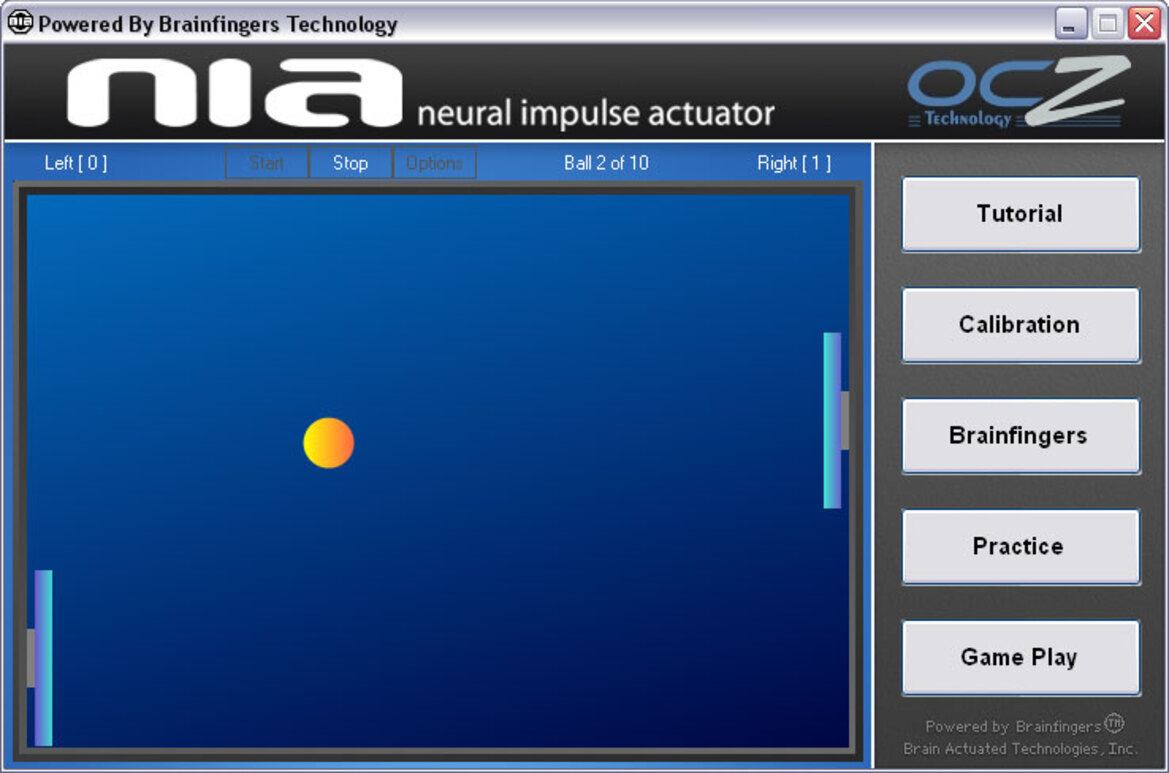1169x773 pixels.
Task: Click the 'Ball 2 of 10' counter
Action: [x=606, y=163]
